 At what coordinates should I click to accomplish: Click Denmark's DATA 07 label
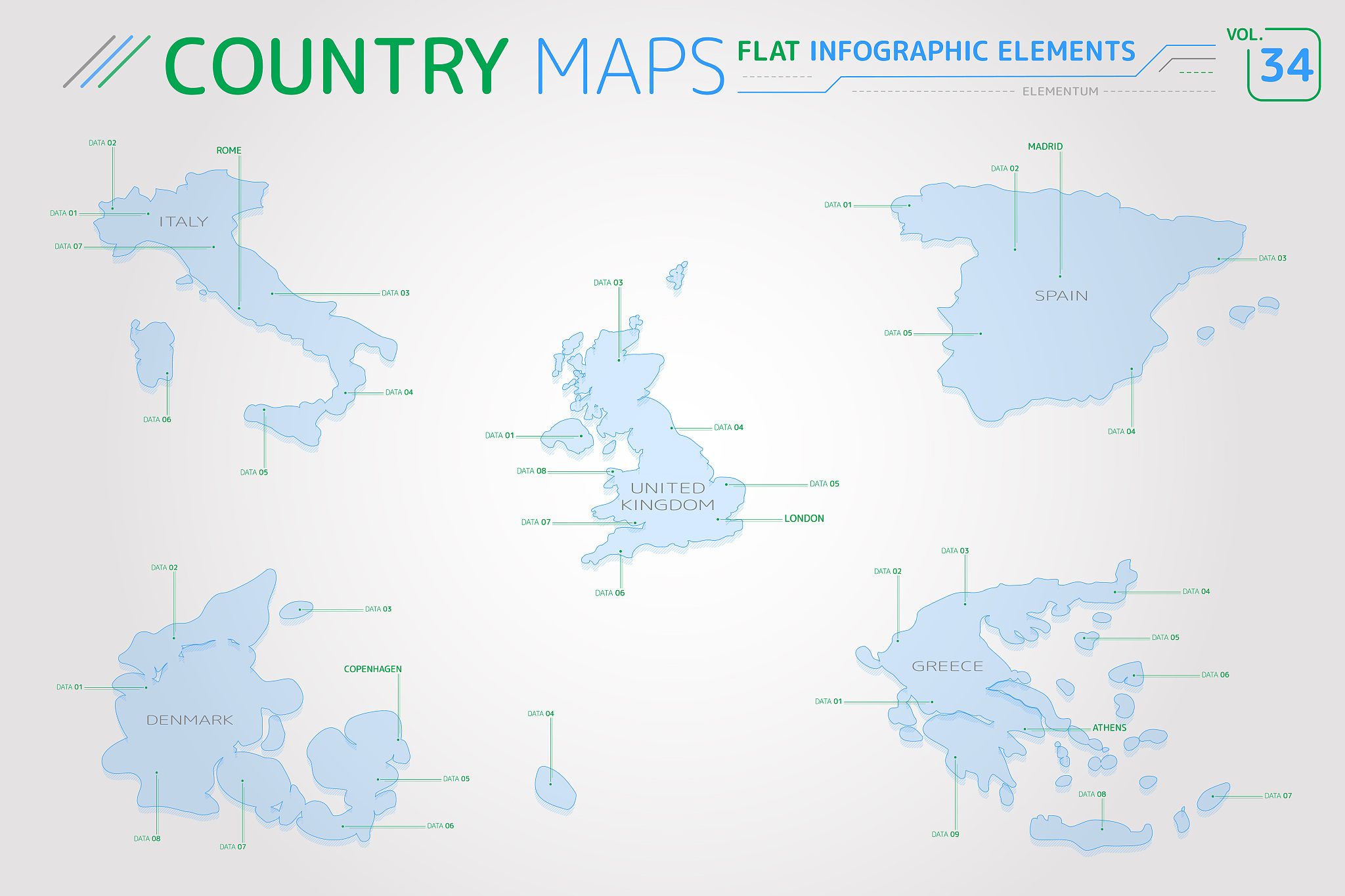(232, 847)
